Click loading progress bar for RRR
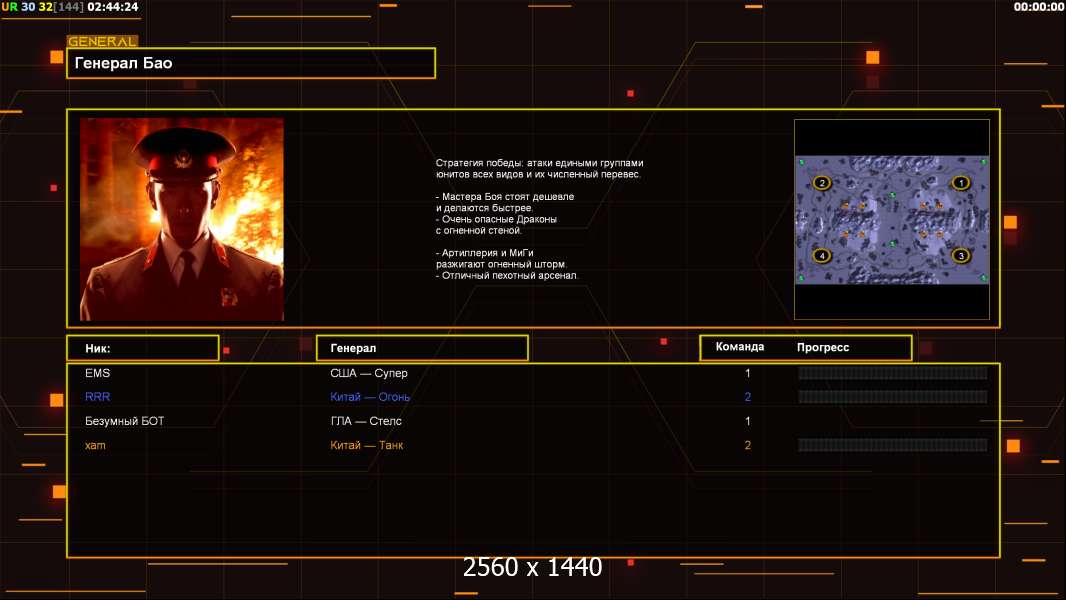1066x600 pixels. tap(893, 397)
